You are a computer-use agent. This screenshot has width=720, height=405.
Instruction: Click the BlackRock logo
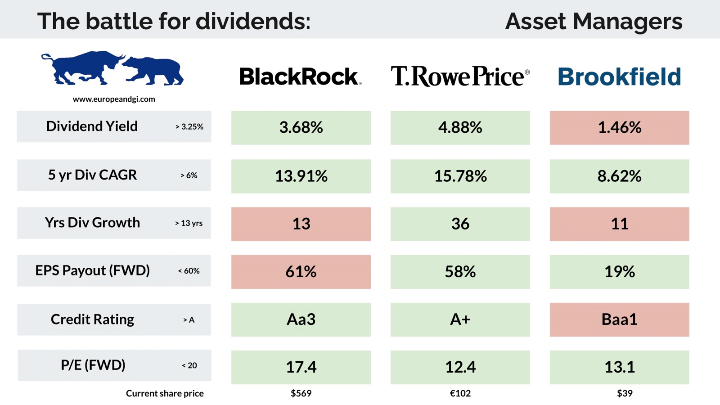301,76
